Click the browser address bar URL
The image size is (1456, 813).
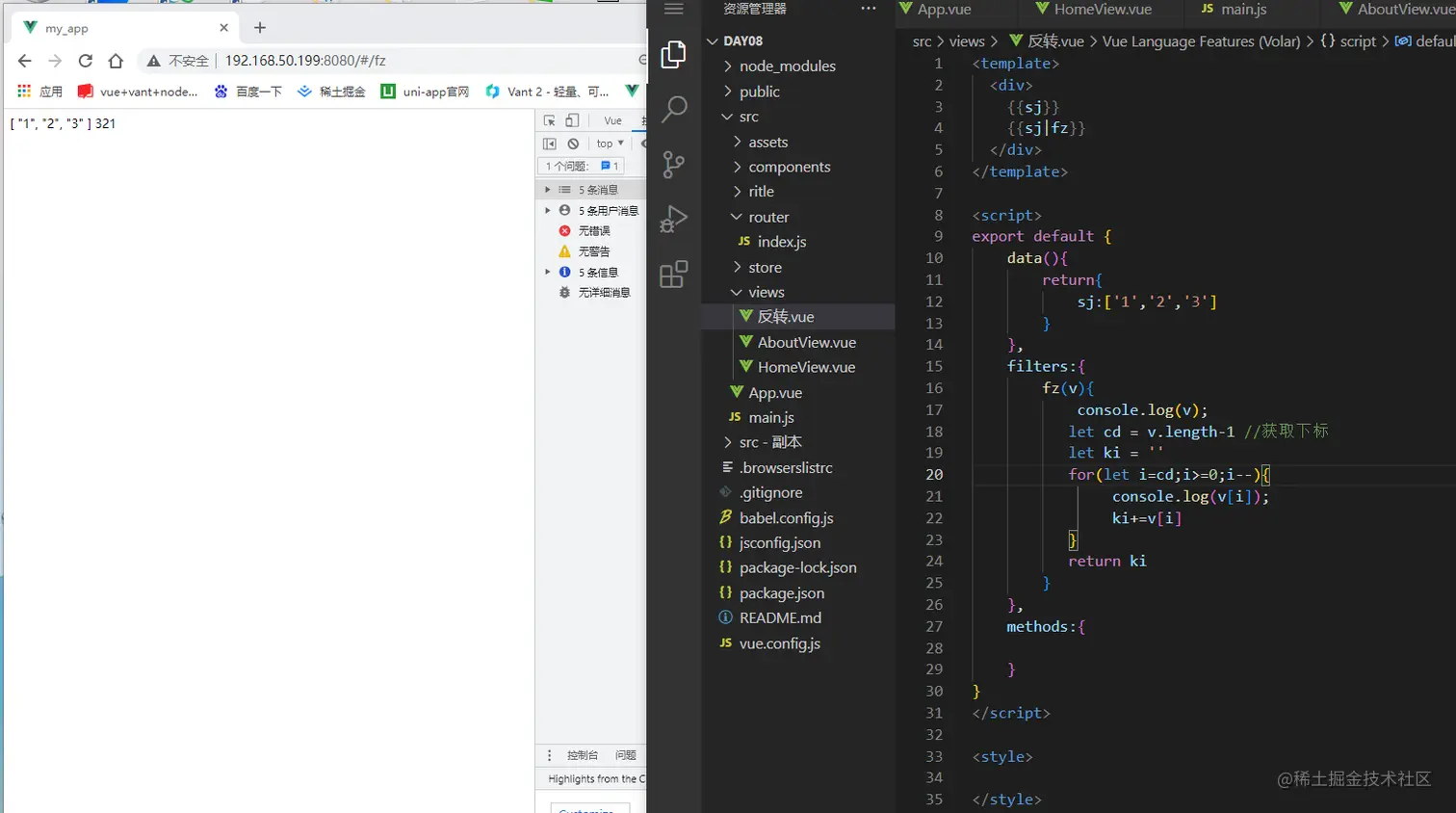click(305, 61)
